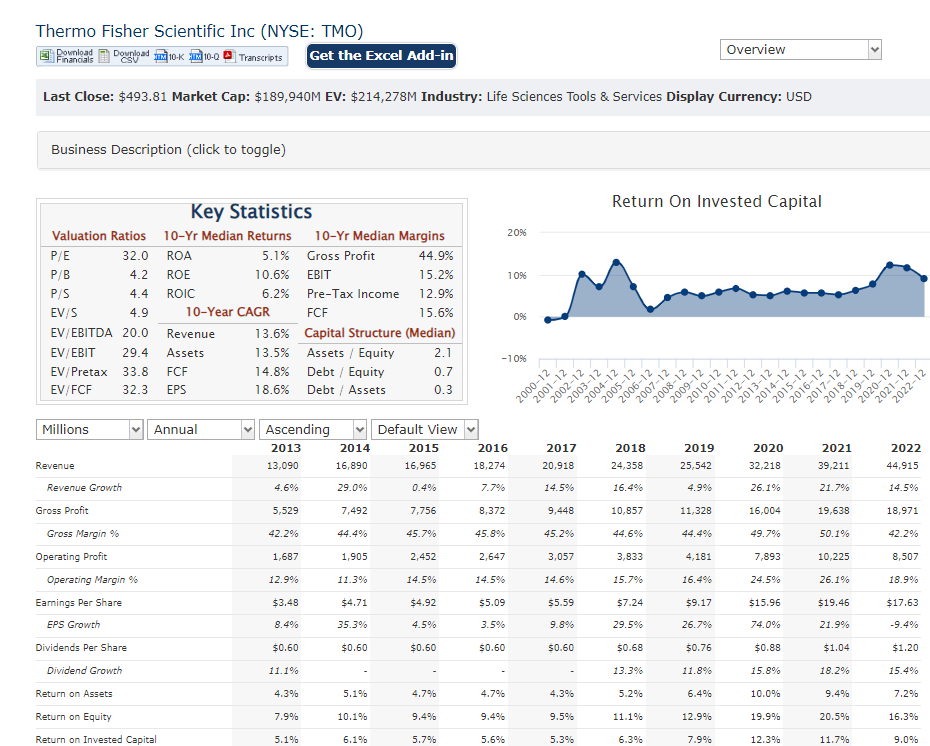Click the EV value $214,278M
This screenshot has height=746, width=930.
point(384,97)
